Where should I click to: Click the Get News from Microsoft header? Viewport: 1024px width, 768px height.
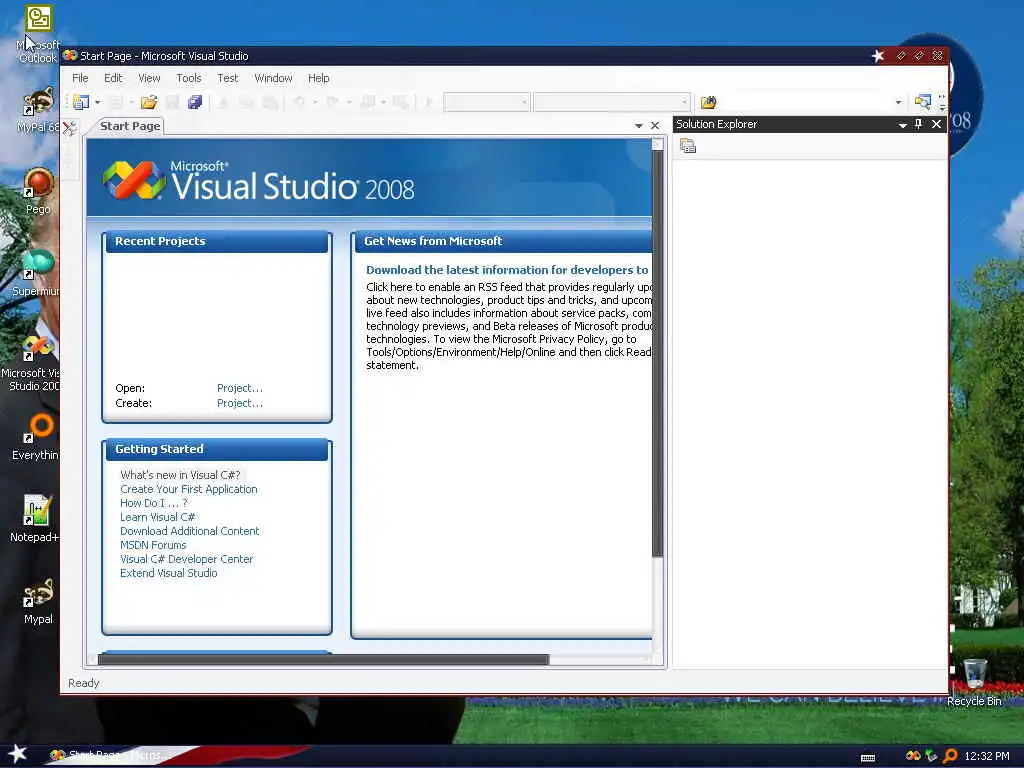(x=502, y=241)
